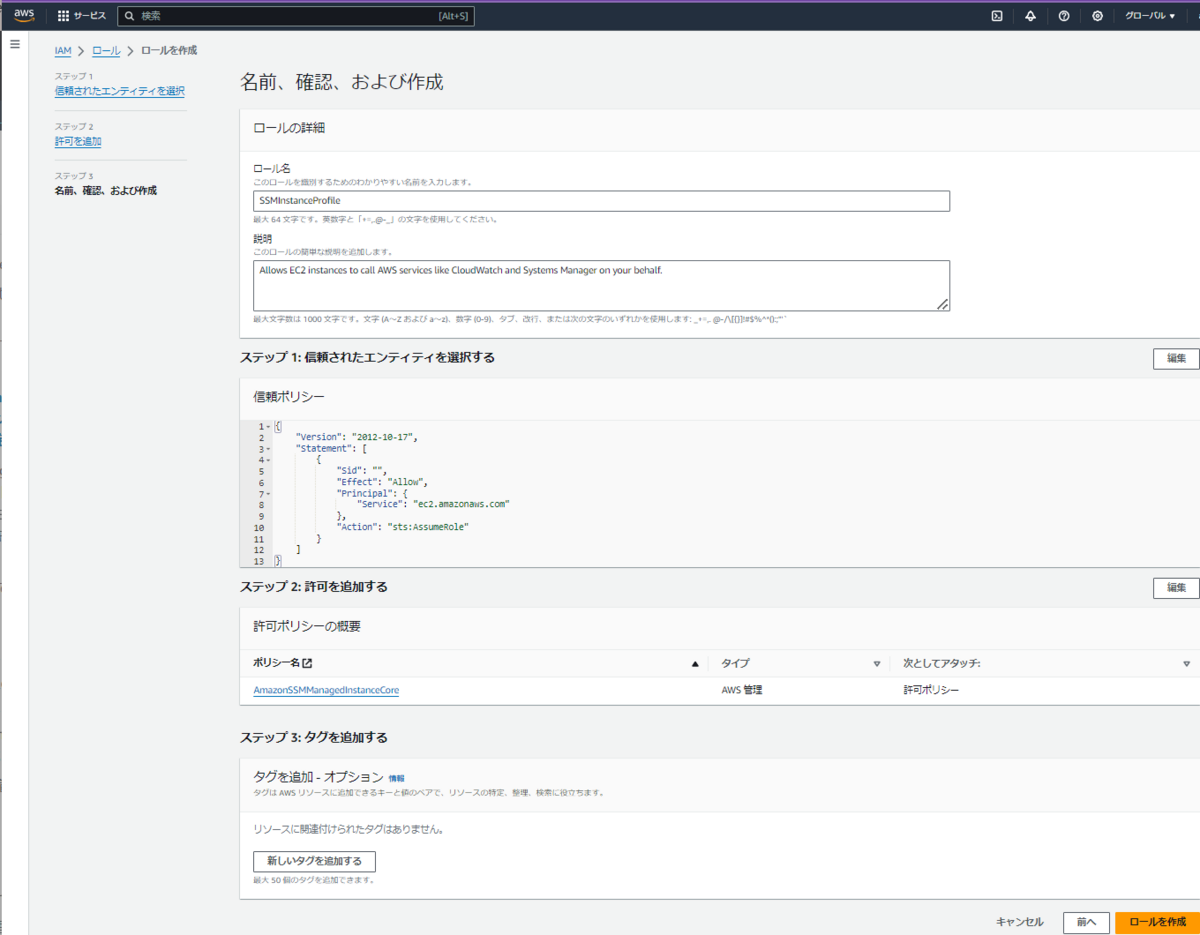The width and height of the screenshot is (1200, 935).
Task: Go to ロール breadcrumb link
Action: pos(106,50)
